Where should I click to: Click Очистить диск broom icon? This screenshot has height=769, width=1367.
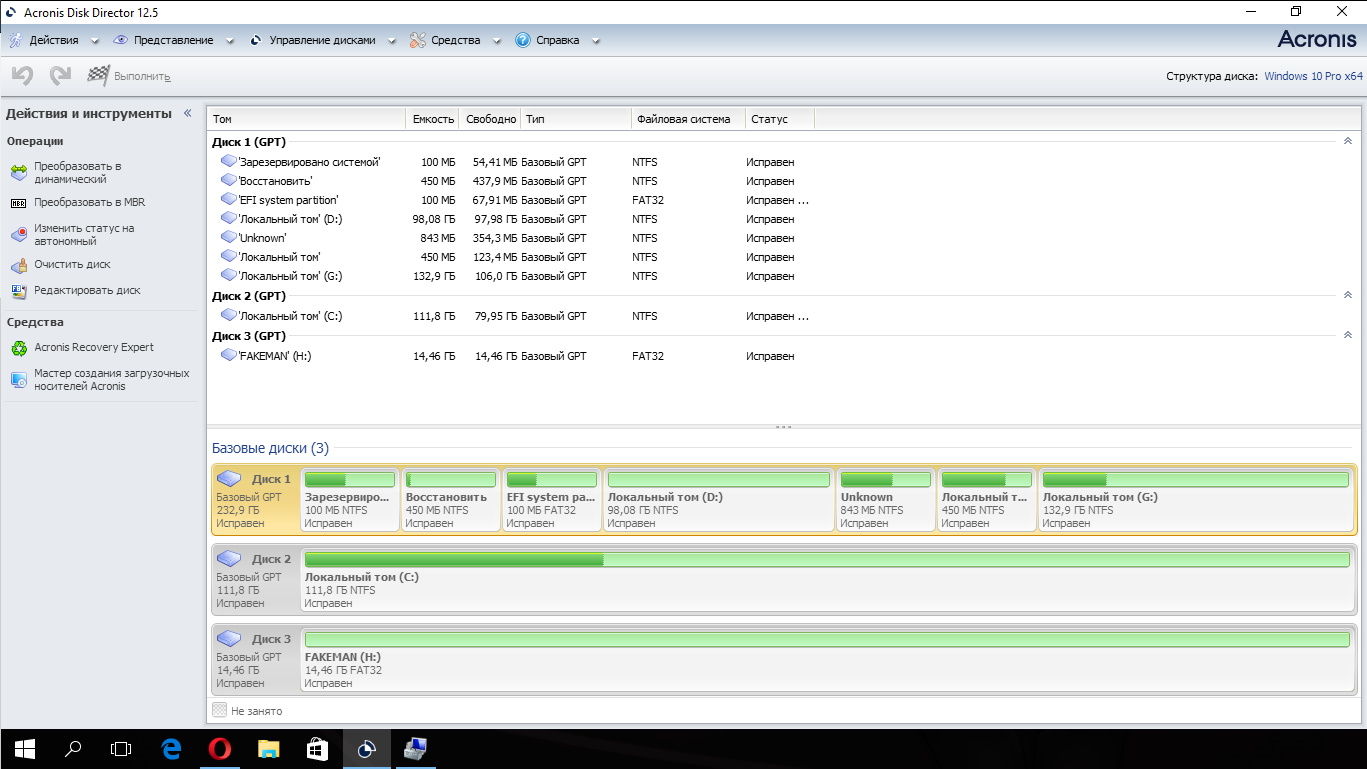19,265
